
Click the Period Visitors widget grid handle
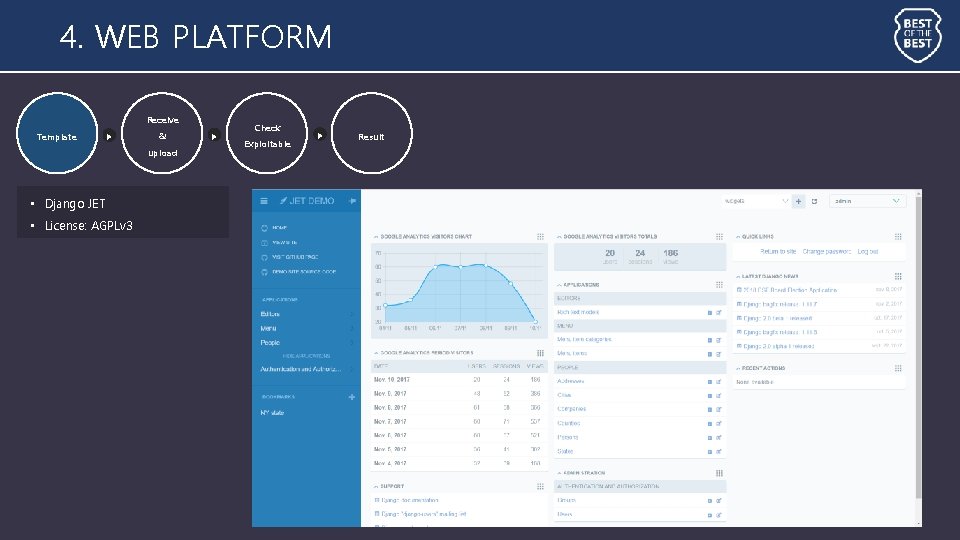tap(540, 353)
